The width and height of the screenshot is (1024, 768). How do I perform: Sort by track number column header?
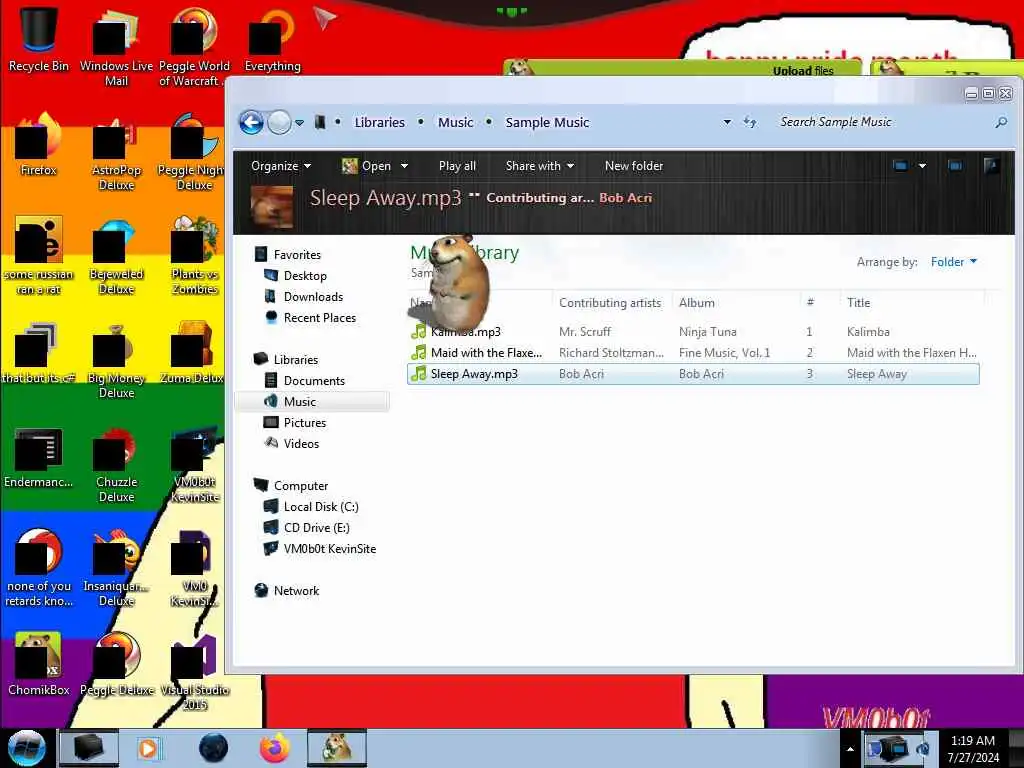(810, 302)
